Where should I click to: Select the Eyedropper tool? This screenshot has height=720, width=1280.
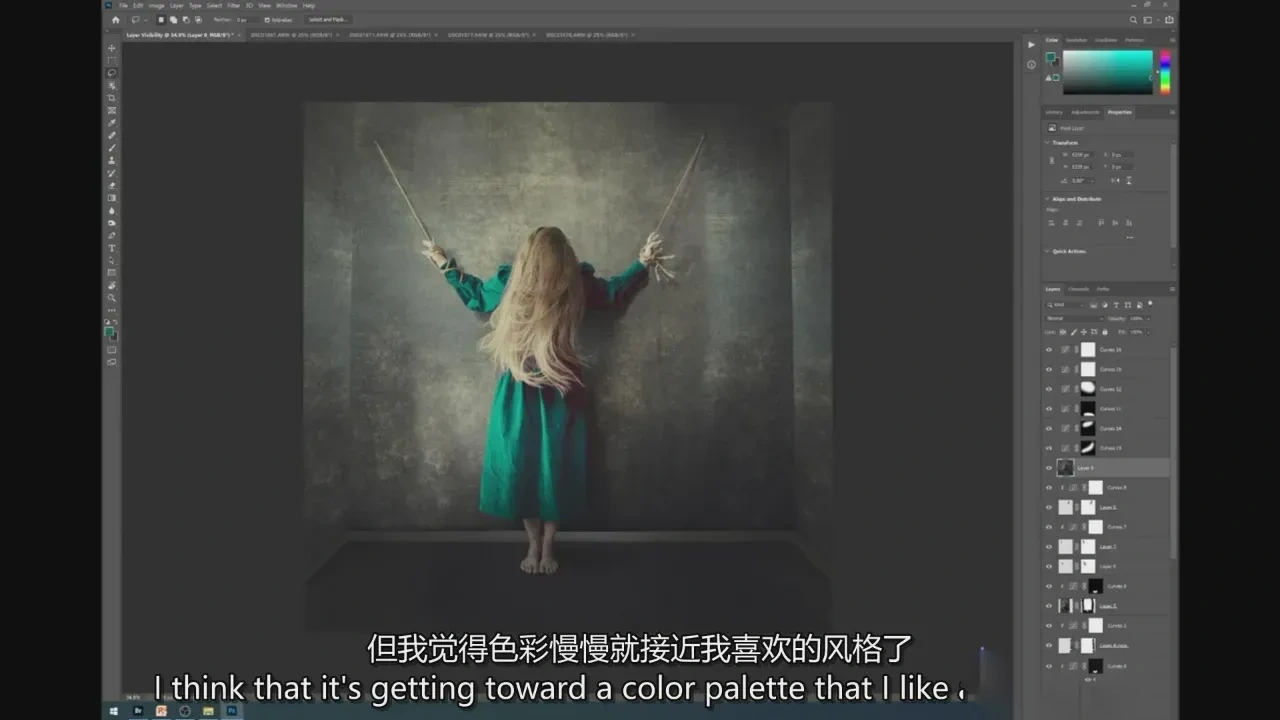coord(112,123)
